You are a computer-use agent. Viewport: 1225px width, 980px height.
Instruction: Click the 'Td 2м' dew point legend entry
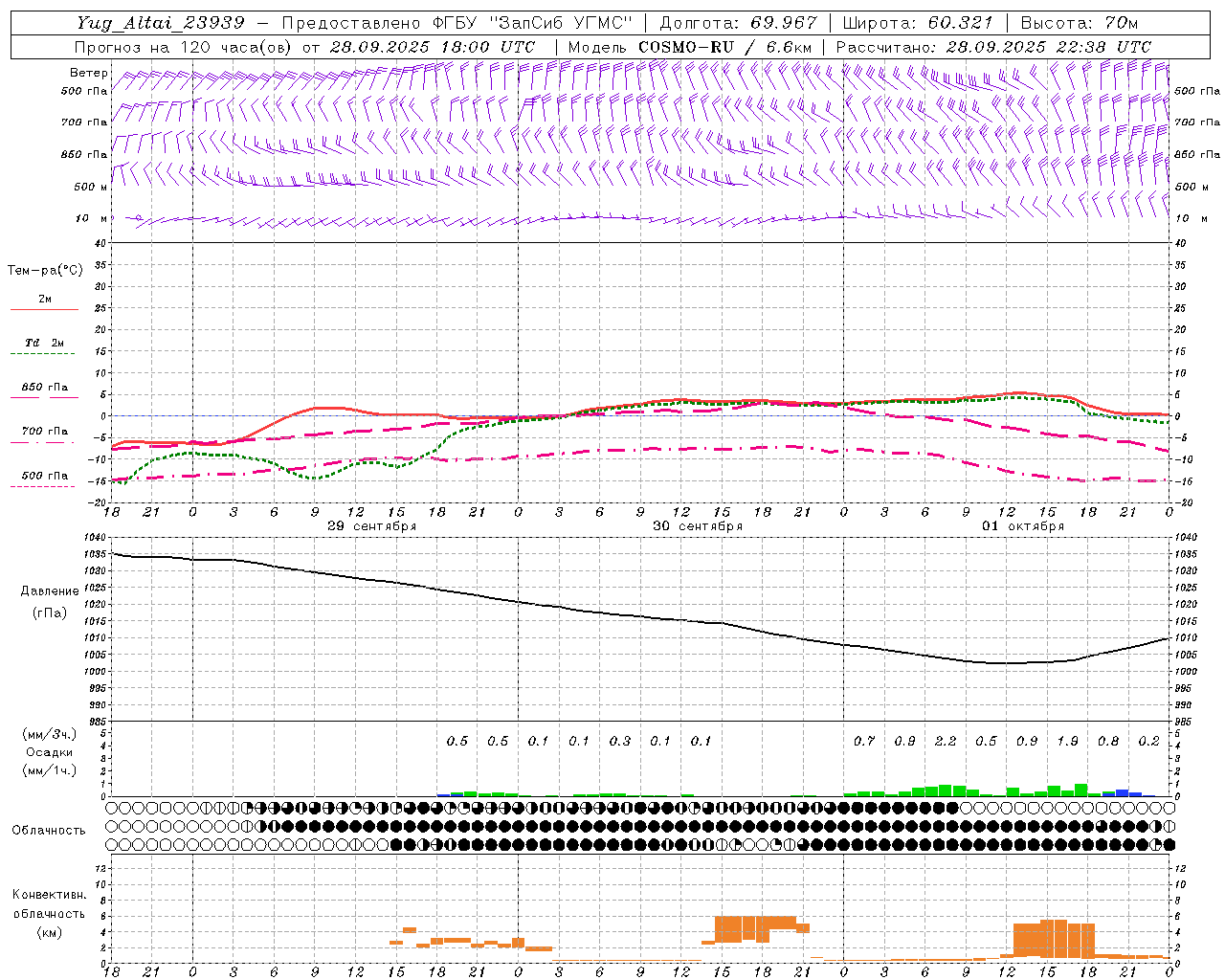[44, 343]
